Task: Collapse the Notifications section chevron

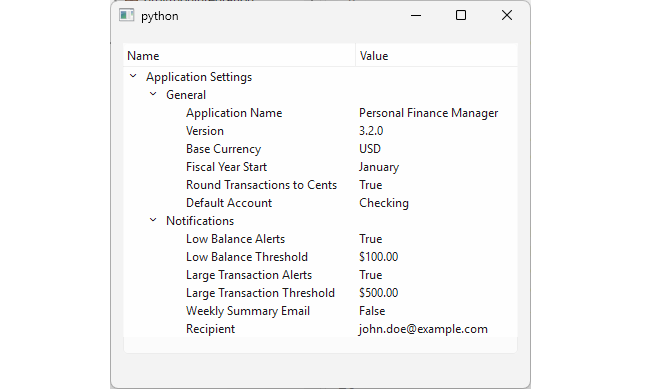Action: pyautogui.click(x=153, y=220)
